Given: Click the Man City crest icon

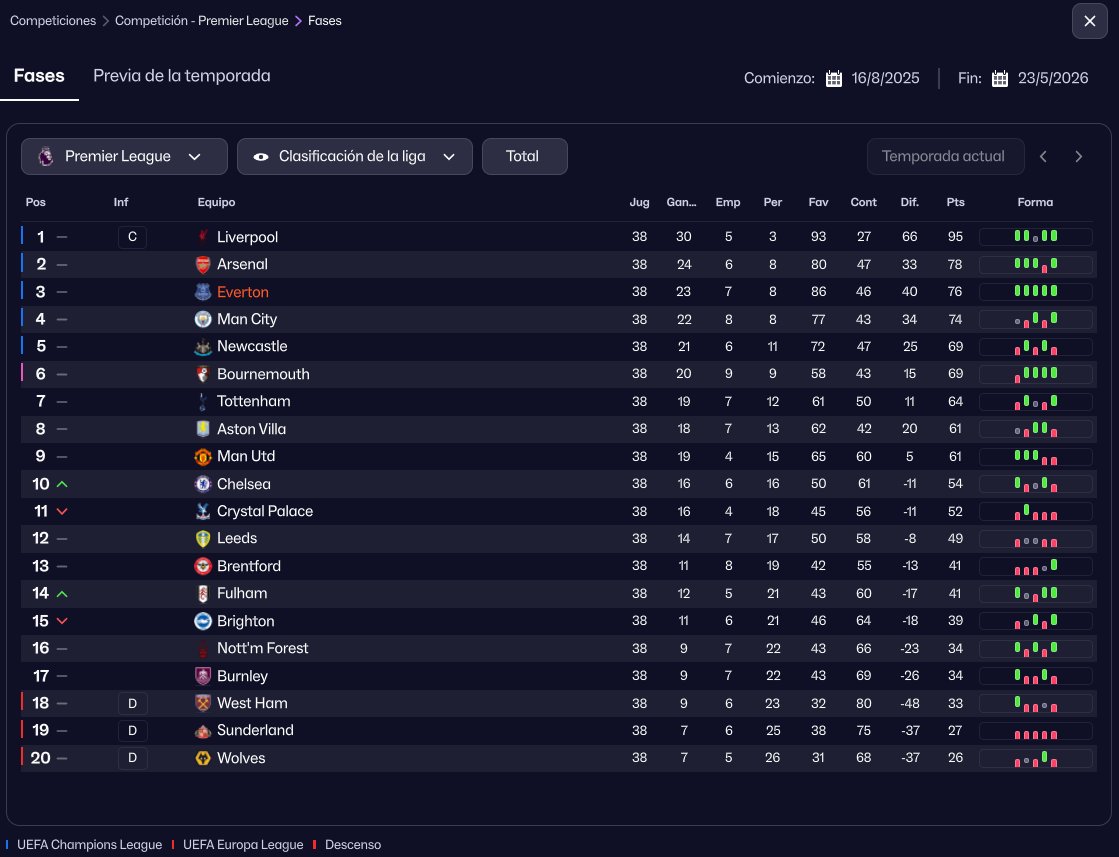Looking at the screenshot, I should 203,319.
